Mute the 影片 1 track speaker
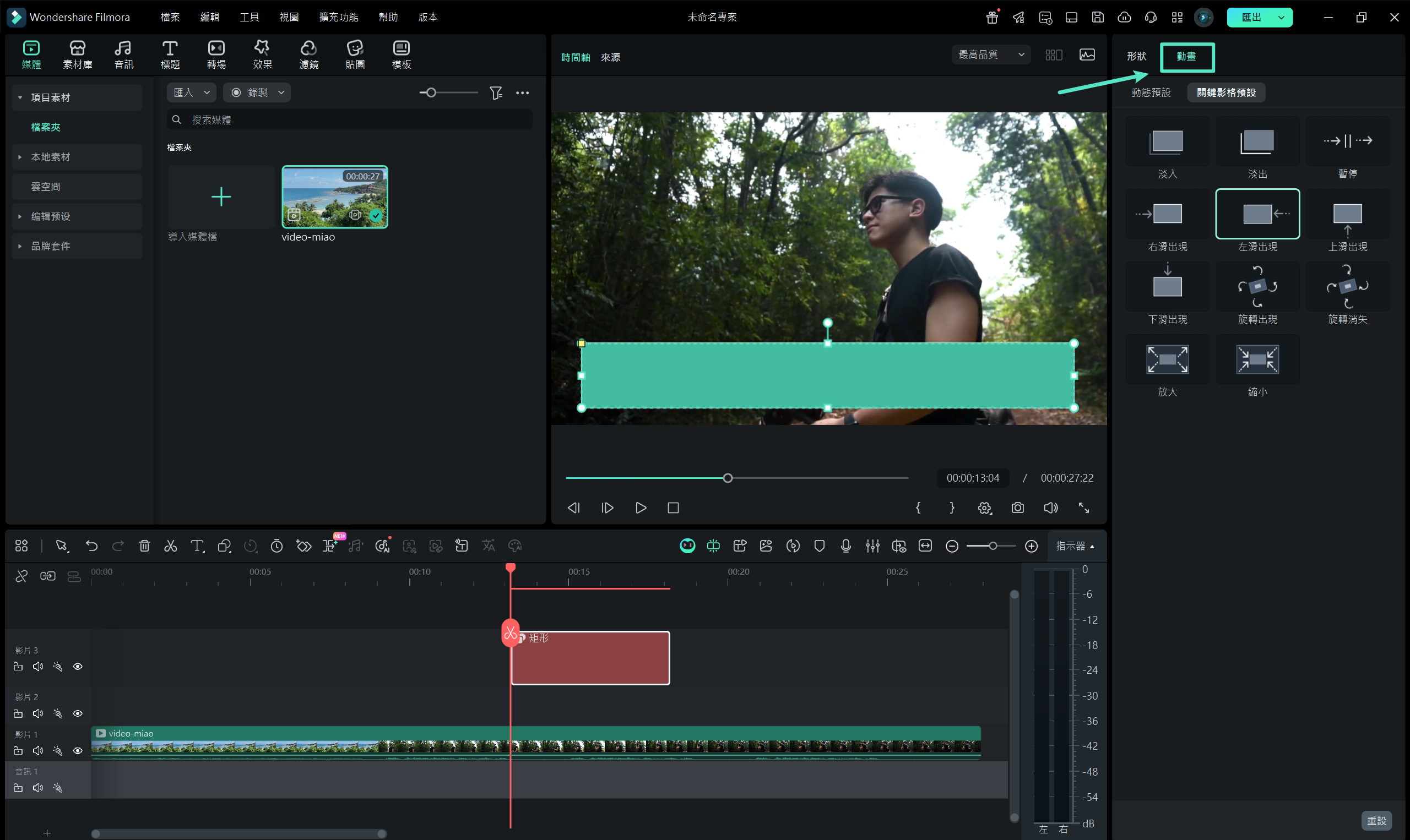The image size is (1410, 840). click(x=38, y=751)
